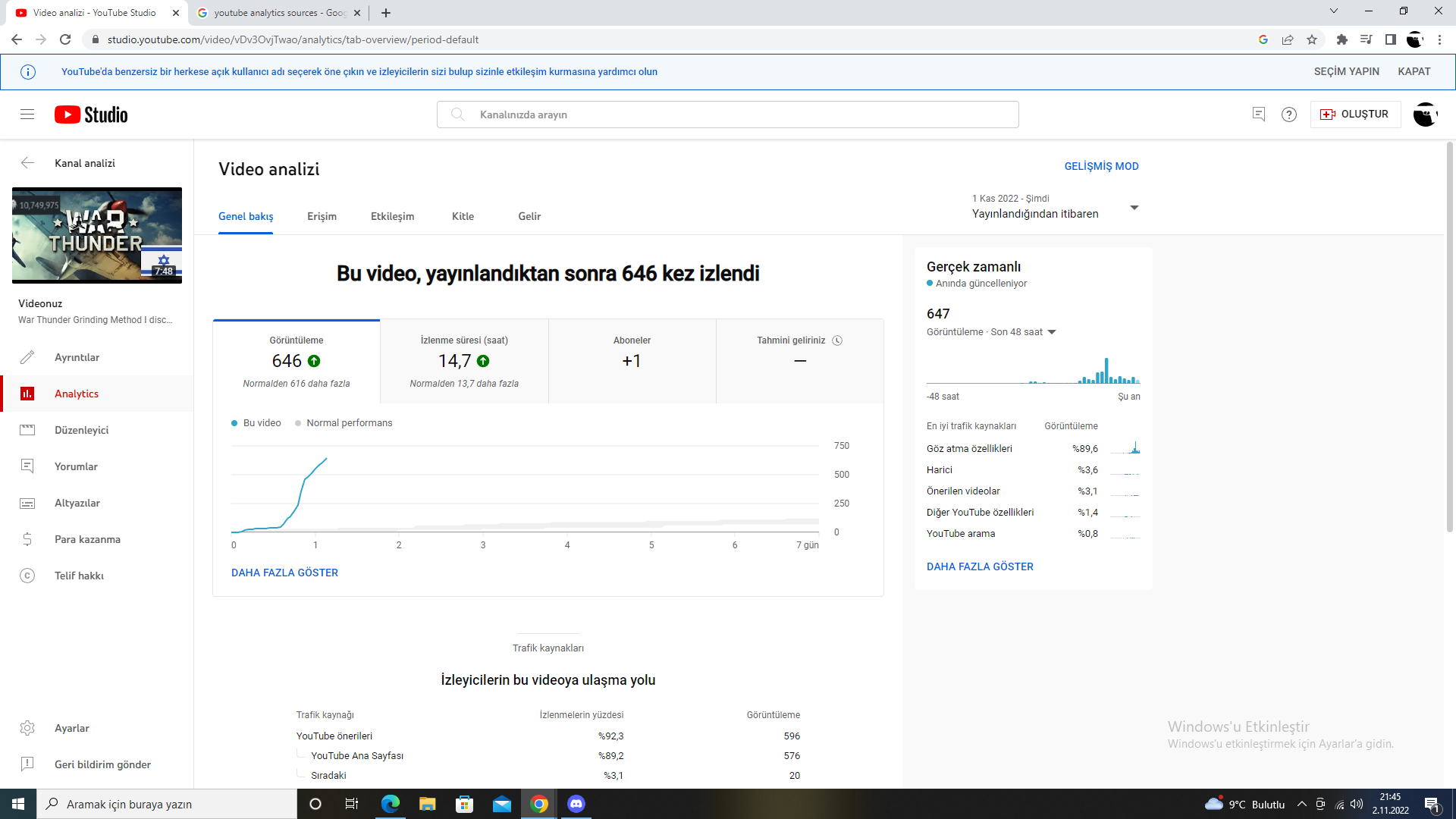Select the Görüntüleme metric card

[297, 362]
